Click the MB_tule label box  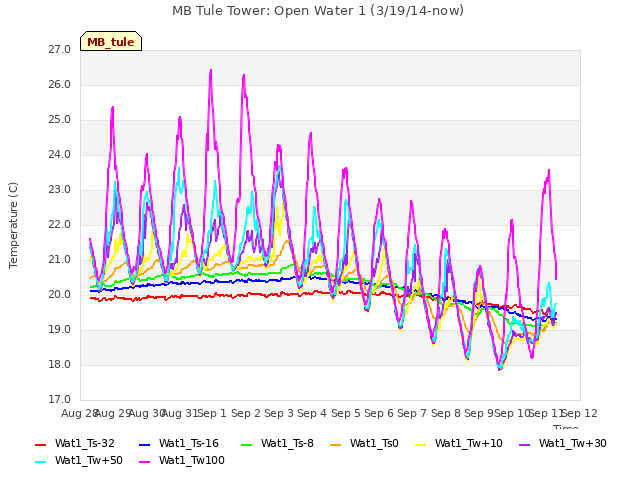pos(111,41)
